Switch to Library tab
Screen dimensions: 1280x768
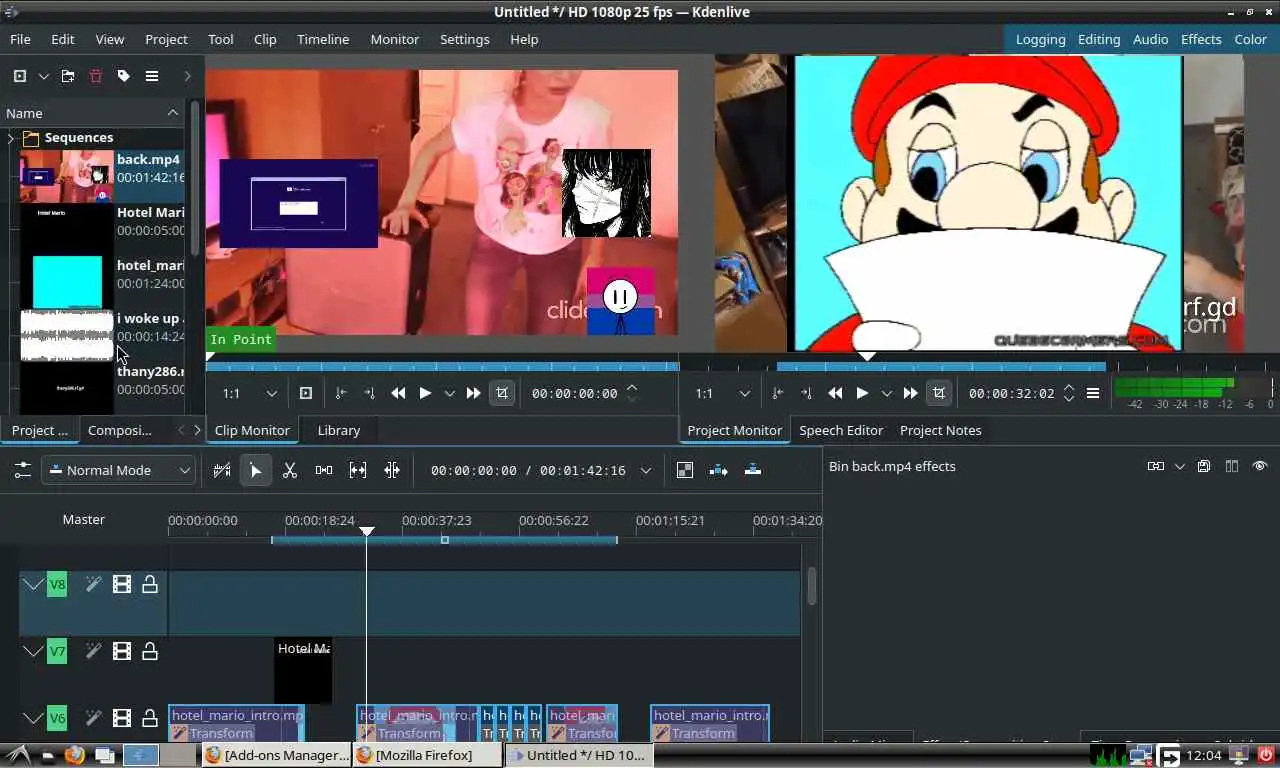339,430
